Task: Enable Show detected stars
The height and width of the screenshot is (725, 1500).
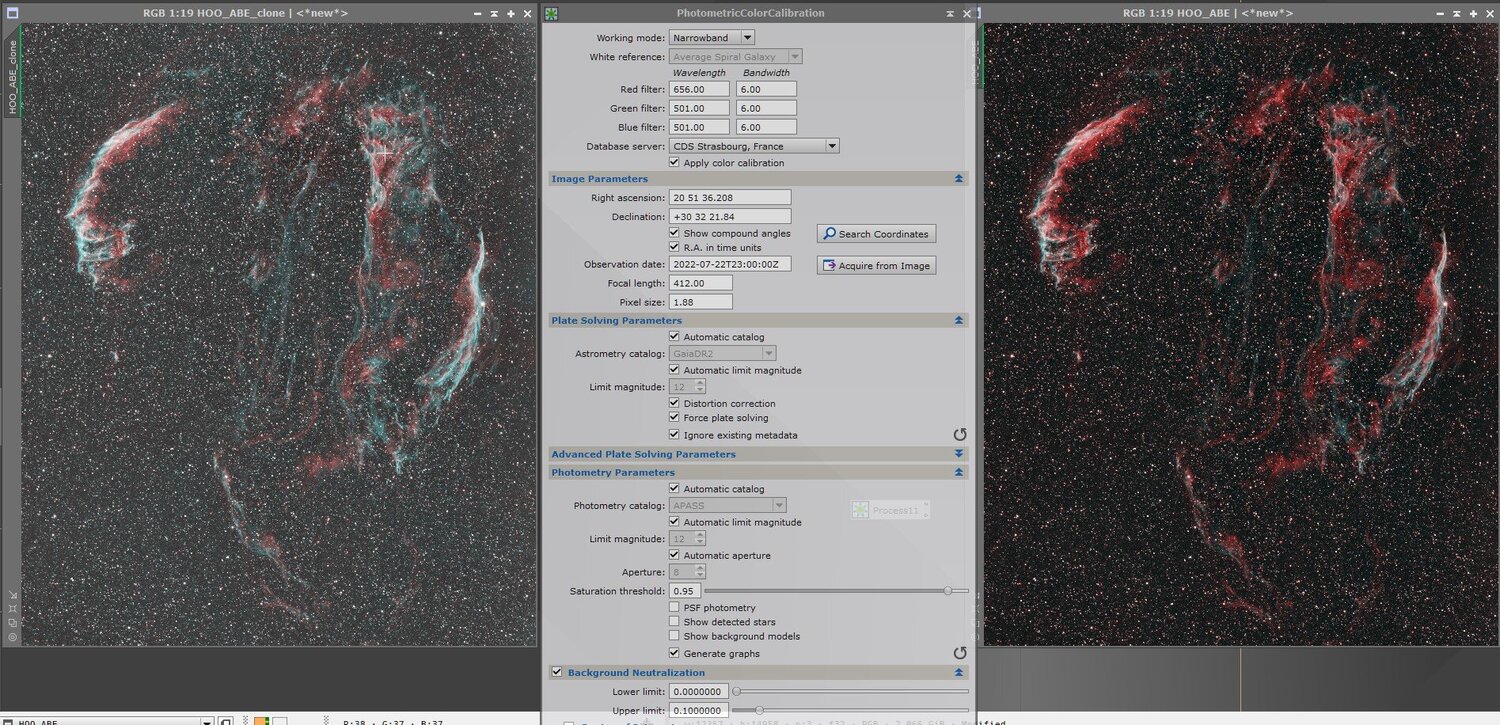Action: coord(675,621)
